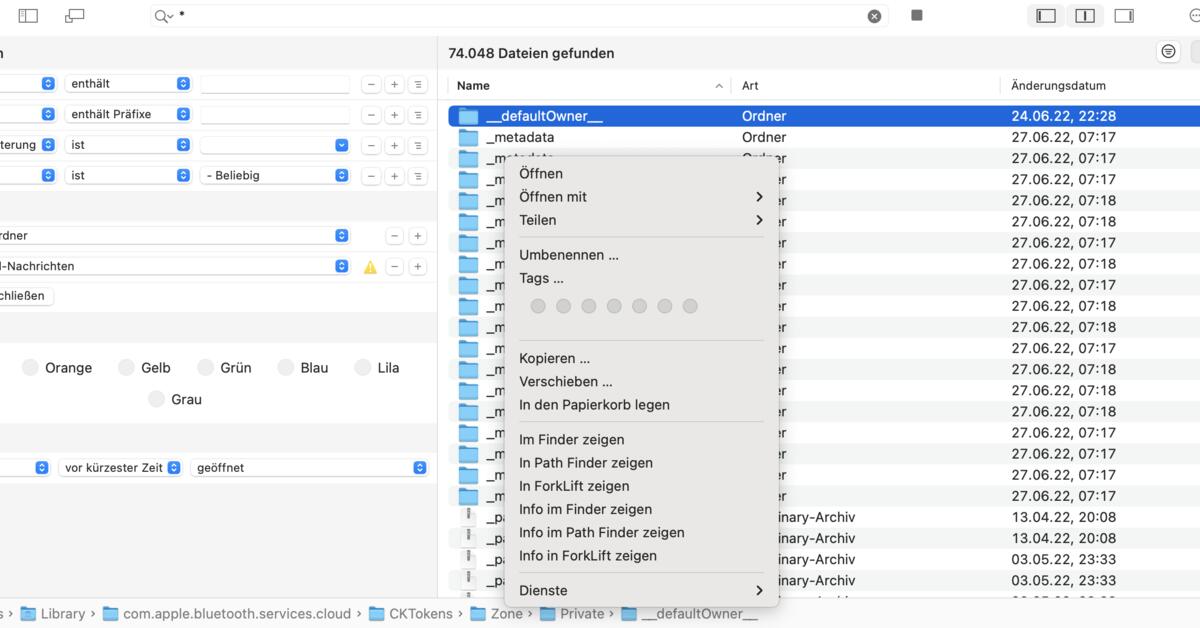Viewport: 1200px width, 628px height.
Task: Open the 'vor kürzester Zeit' dropdown
Action: 122,467
